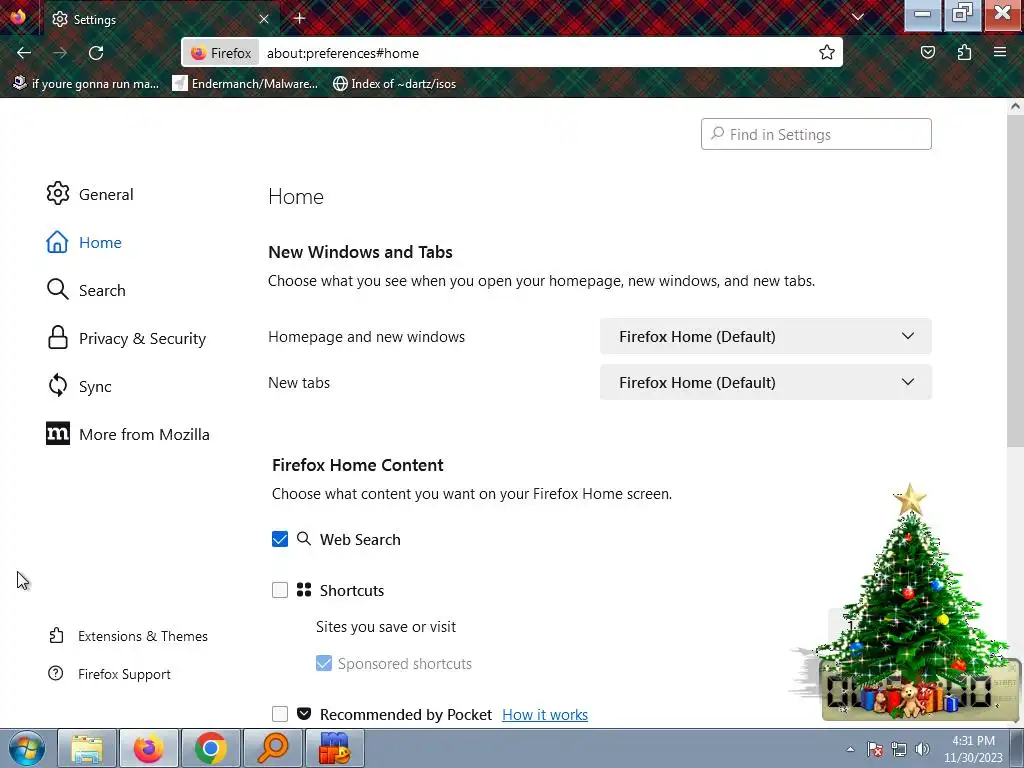Show hidden tray icons arrow
Image resolution: width=1024 pixels, height=768 pixels.
[x=850, y=749]
